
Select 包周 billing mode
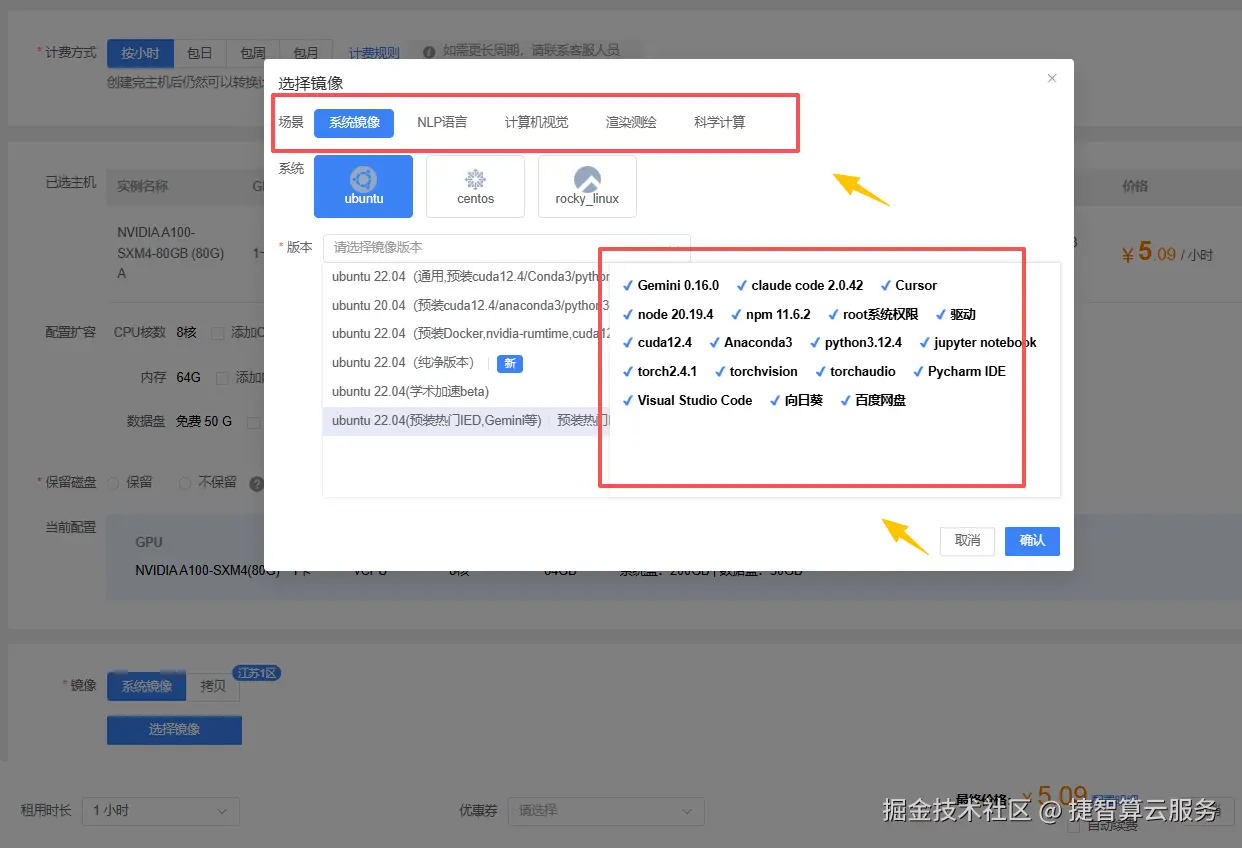pos(253,53)
